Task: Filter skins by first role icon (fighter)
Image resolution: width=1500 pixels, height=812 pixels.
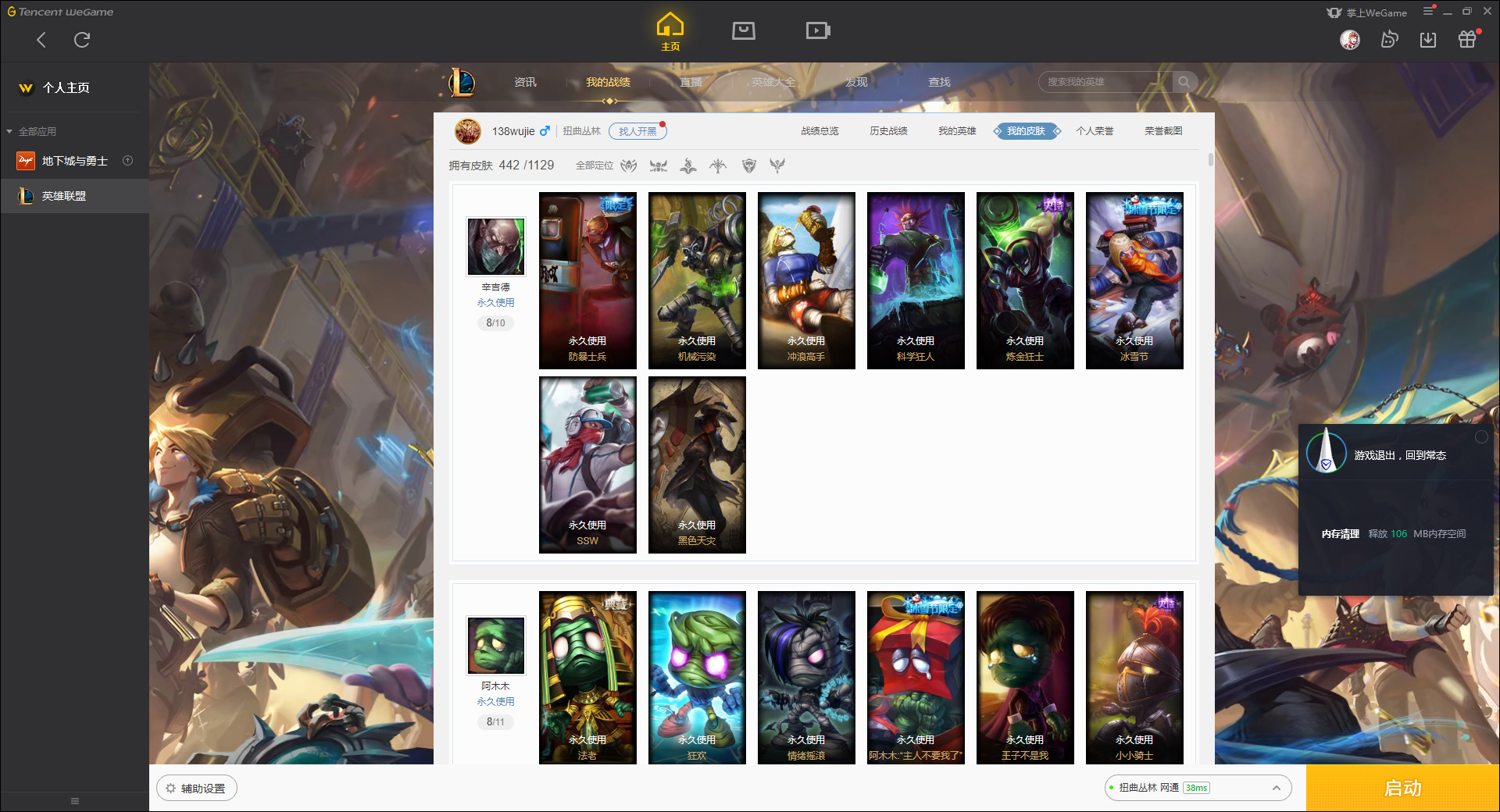Action: coord(629,166)
